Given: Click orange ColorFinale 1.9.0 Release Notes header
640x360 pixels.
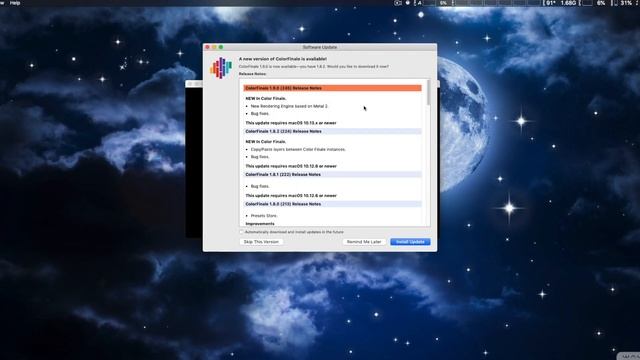Looking at the screenshot, I should pos(332,88).
